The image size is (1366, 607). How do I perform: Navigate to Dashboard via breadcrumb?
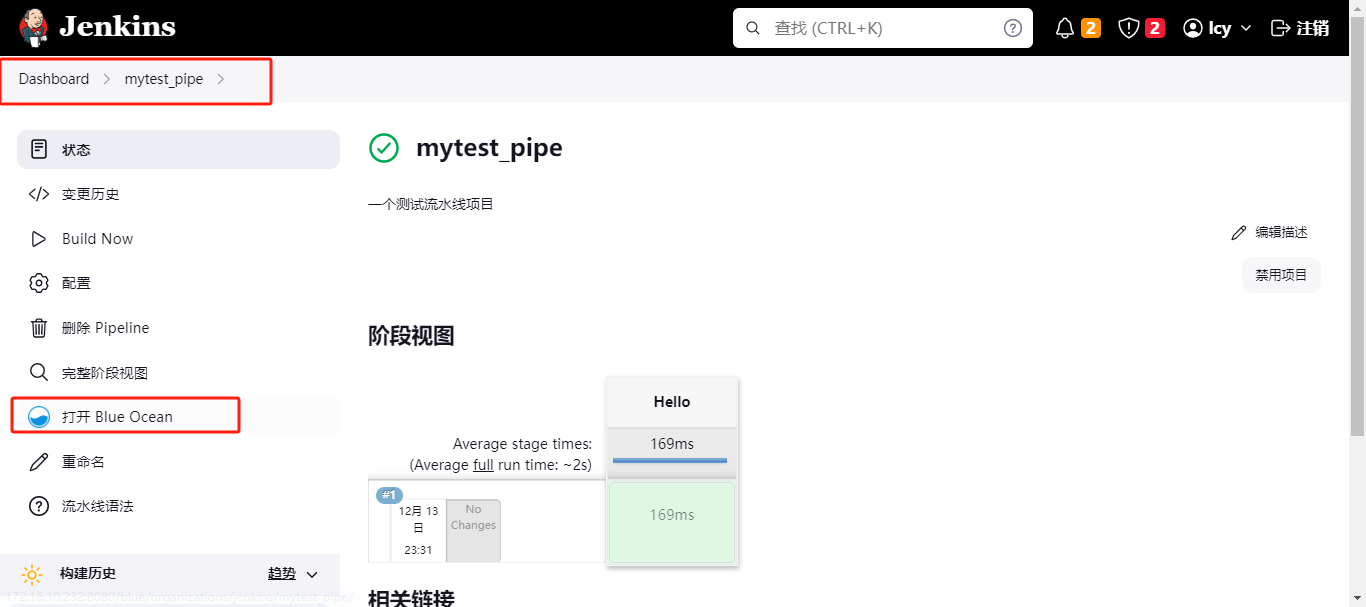pyautogui.click(x=53, y=79)
